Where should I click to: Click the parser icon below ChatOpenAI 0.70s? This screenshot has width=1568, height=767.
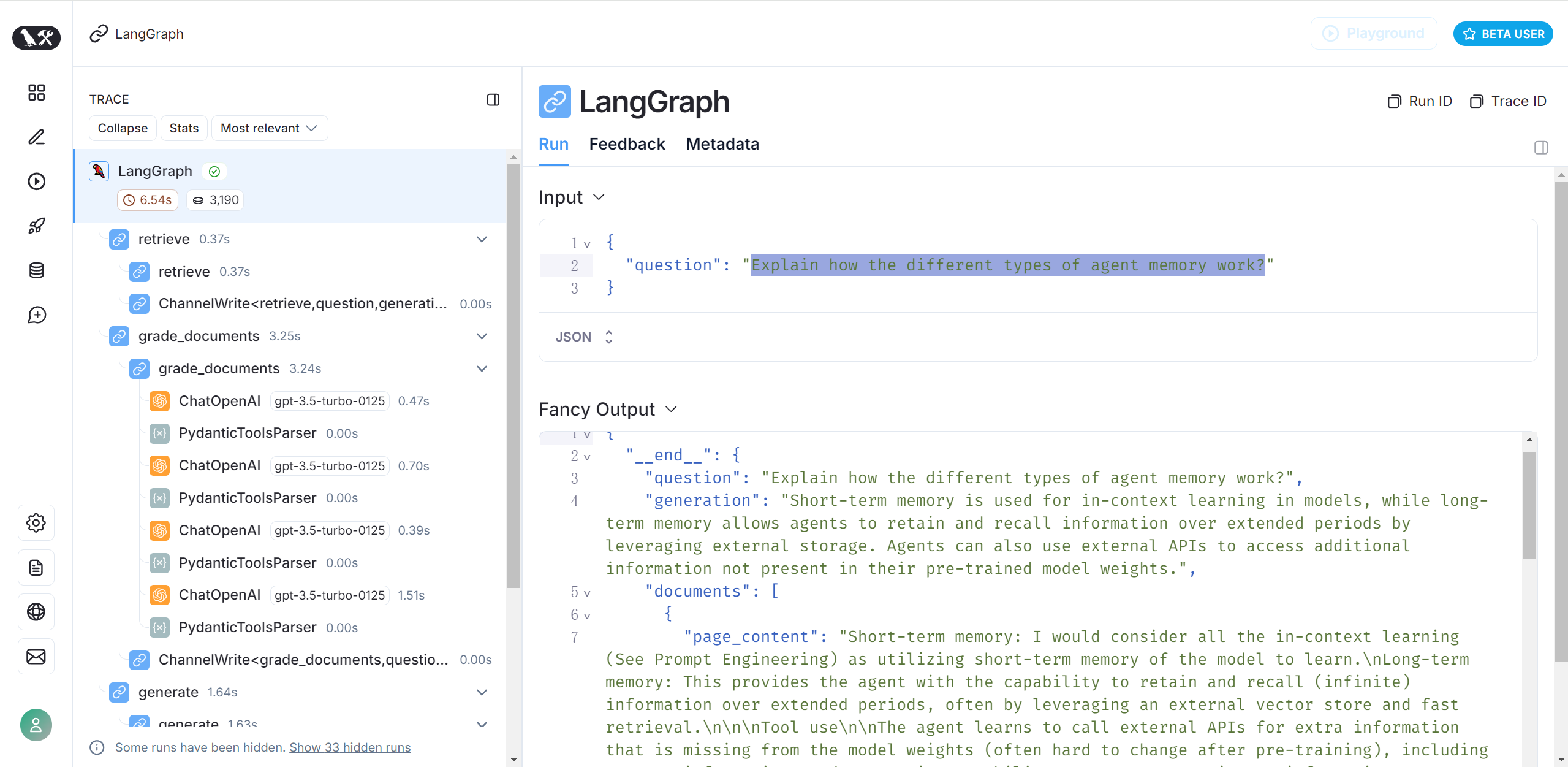159,498
